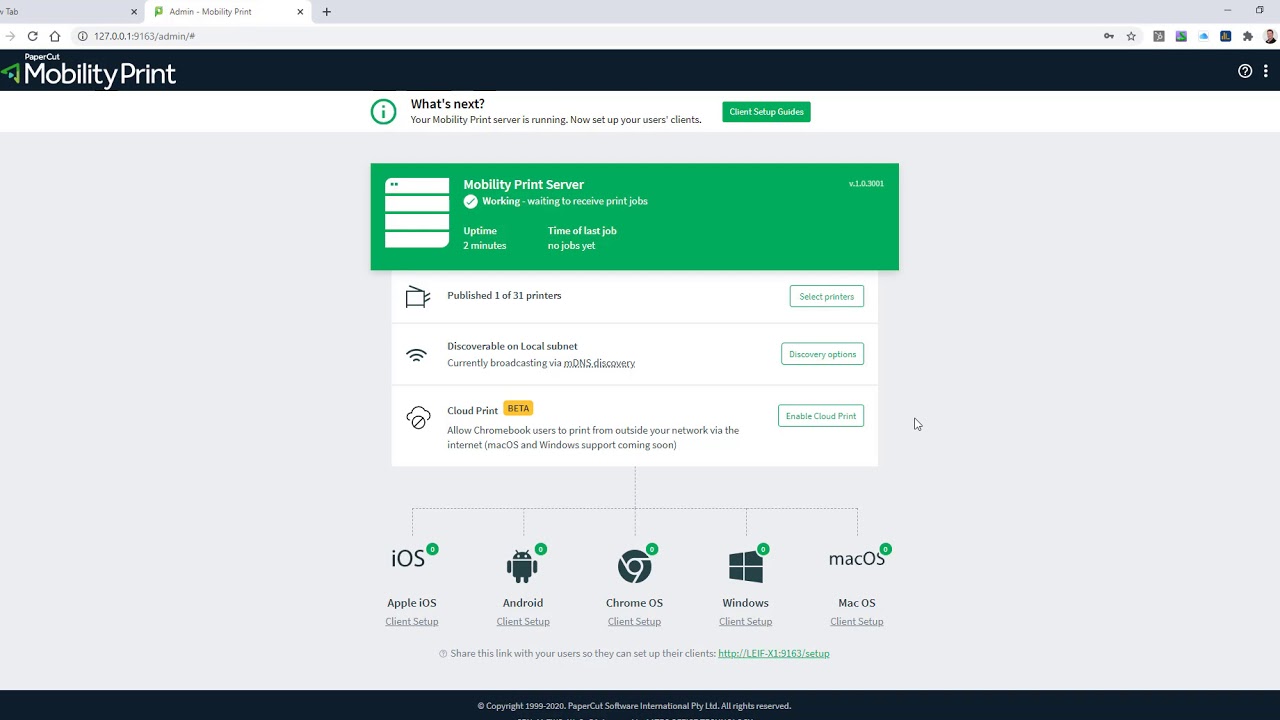The height and width of the screenshot is (720, 1280).
Task: Go to the browser home page icon
Action: pyautogui.click(x=55, y=36)
